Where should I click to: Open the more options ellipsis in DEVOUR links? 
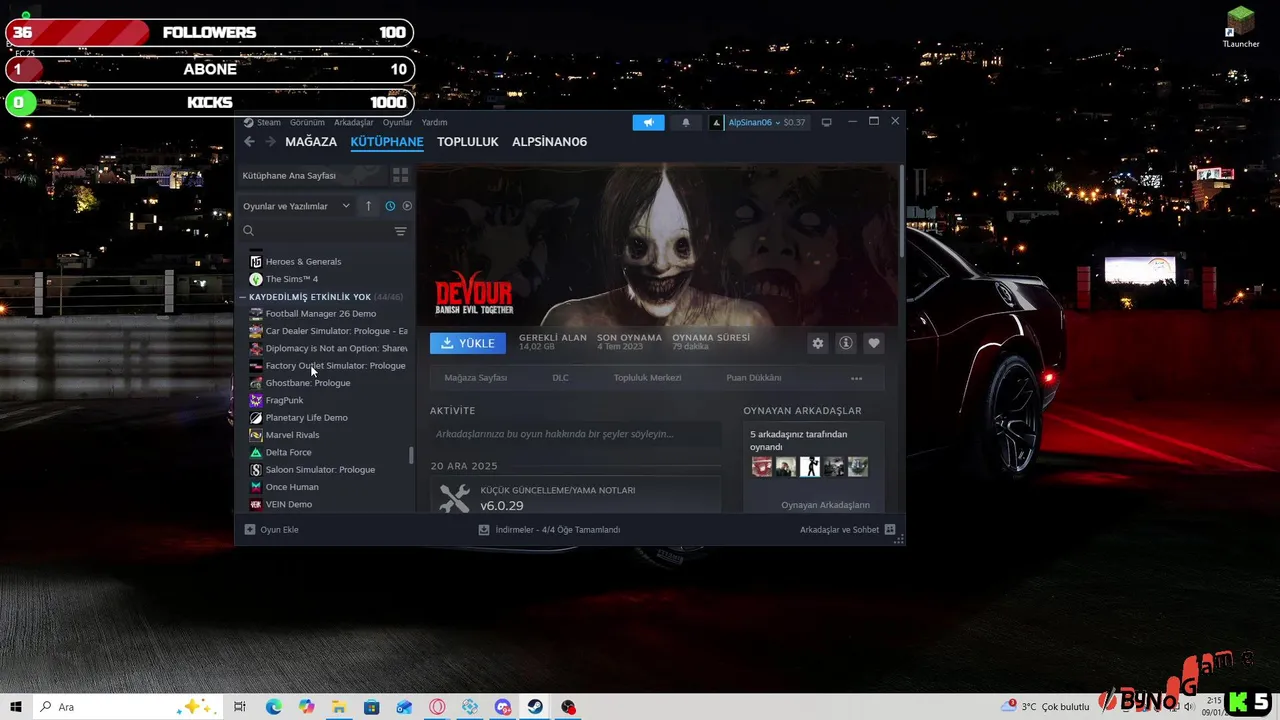tap(856, 378)
